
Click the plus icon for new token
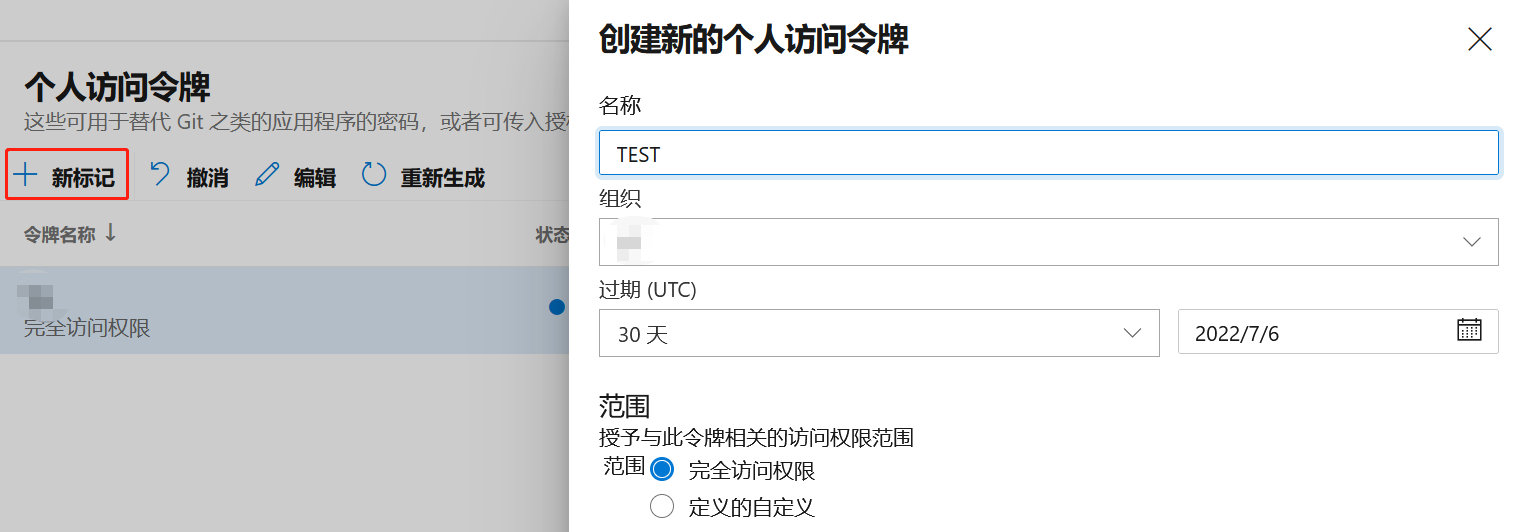click(25, 176)
